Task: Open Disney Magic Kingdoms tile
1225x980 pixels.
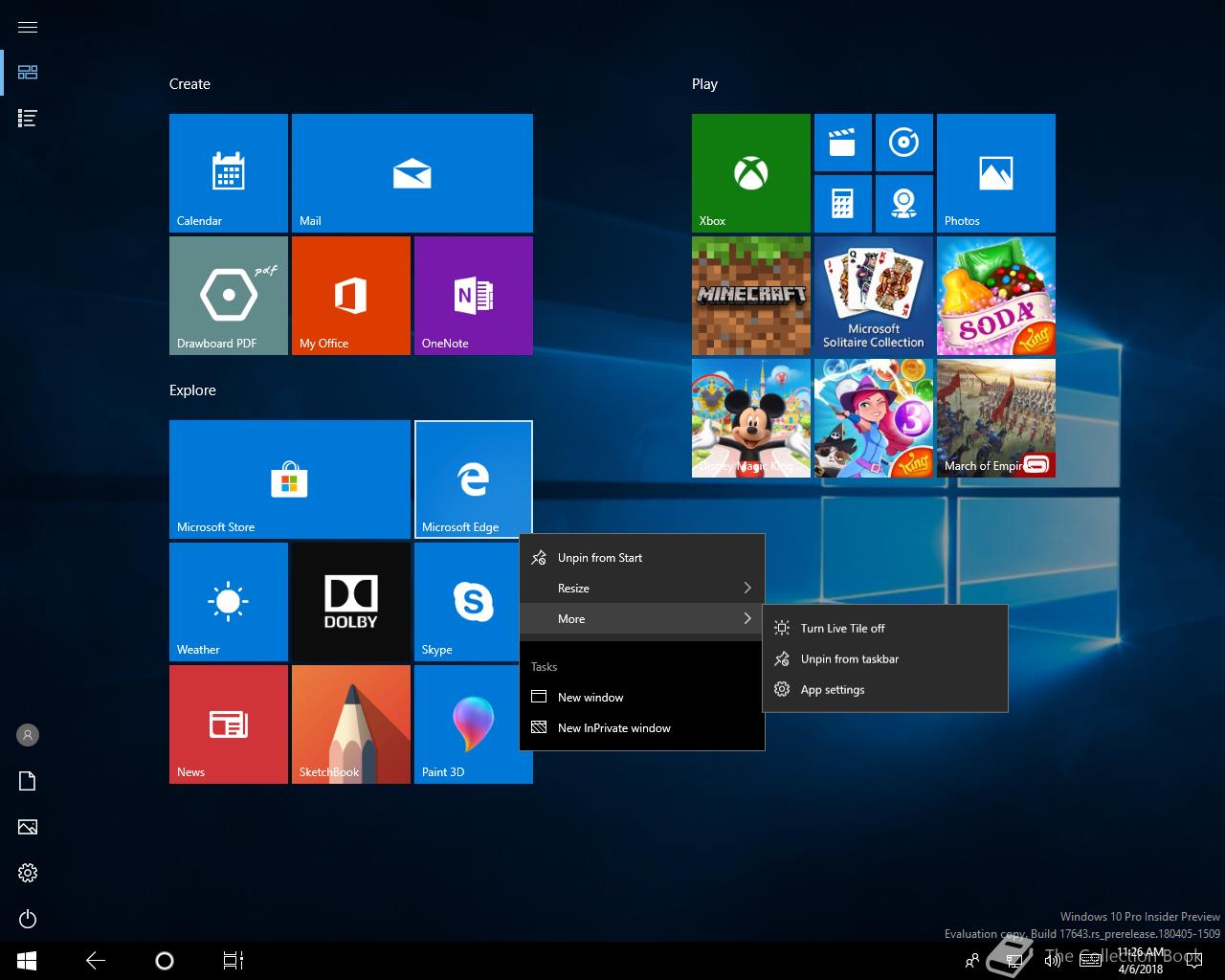Action: click(751, 418)
